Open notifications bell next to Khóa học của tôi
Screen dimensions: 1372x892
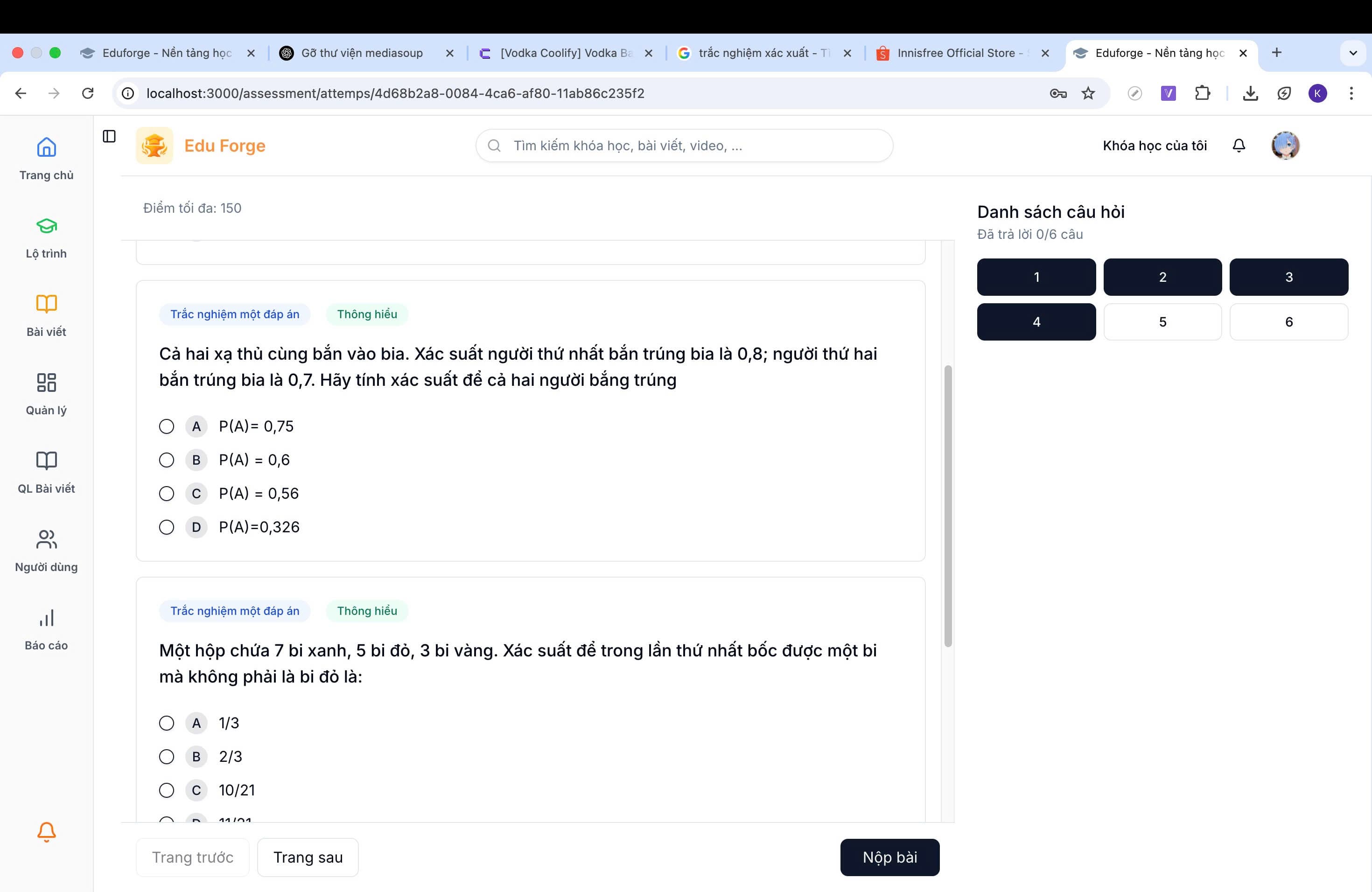[1239, 145]
